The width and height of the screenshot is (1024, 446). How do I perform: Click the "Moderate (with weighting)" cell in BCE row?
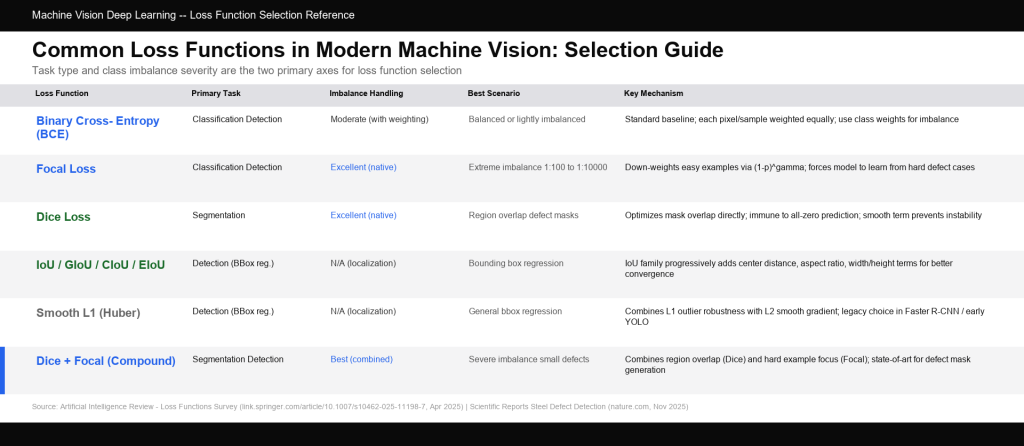click(x=379, y=119)
